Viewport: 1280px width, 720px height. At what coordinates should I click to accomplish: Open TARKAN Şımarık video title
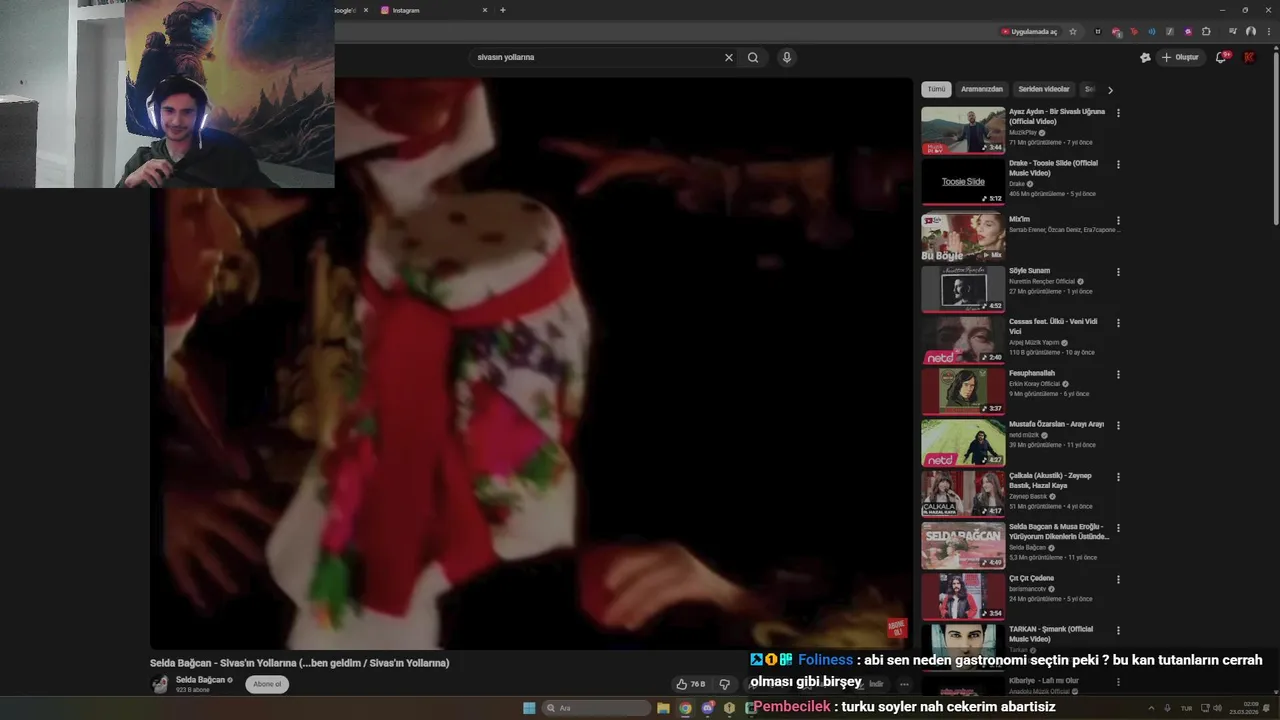[x=1051, y=634]
